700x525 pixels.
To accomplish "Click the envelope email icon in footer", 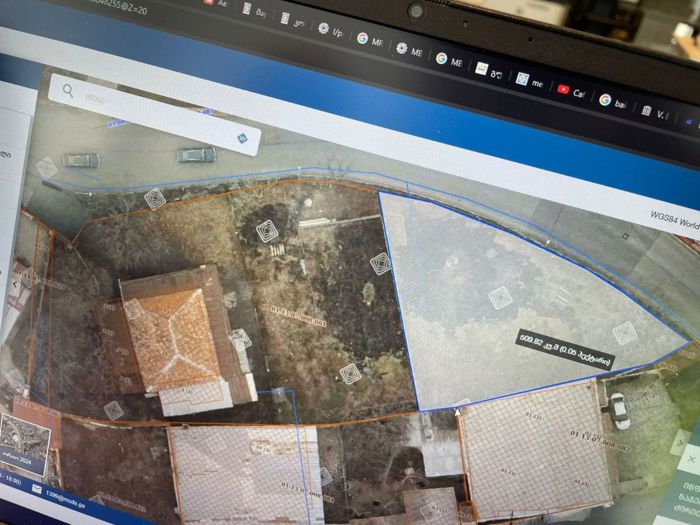I will coord(37,489).
